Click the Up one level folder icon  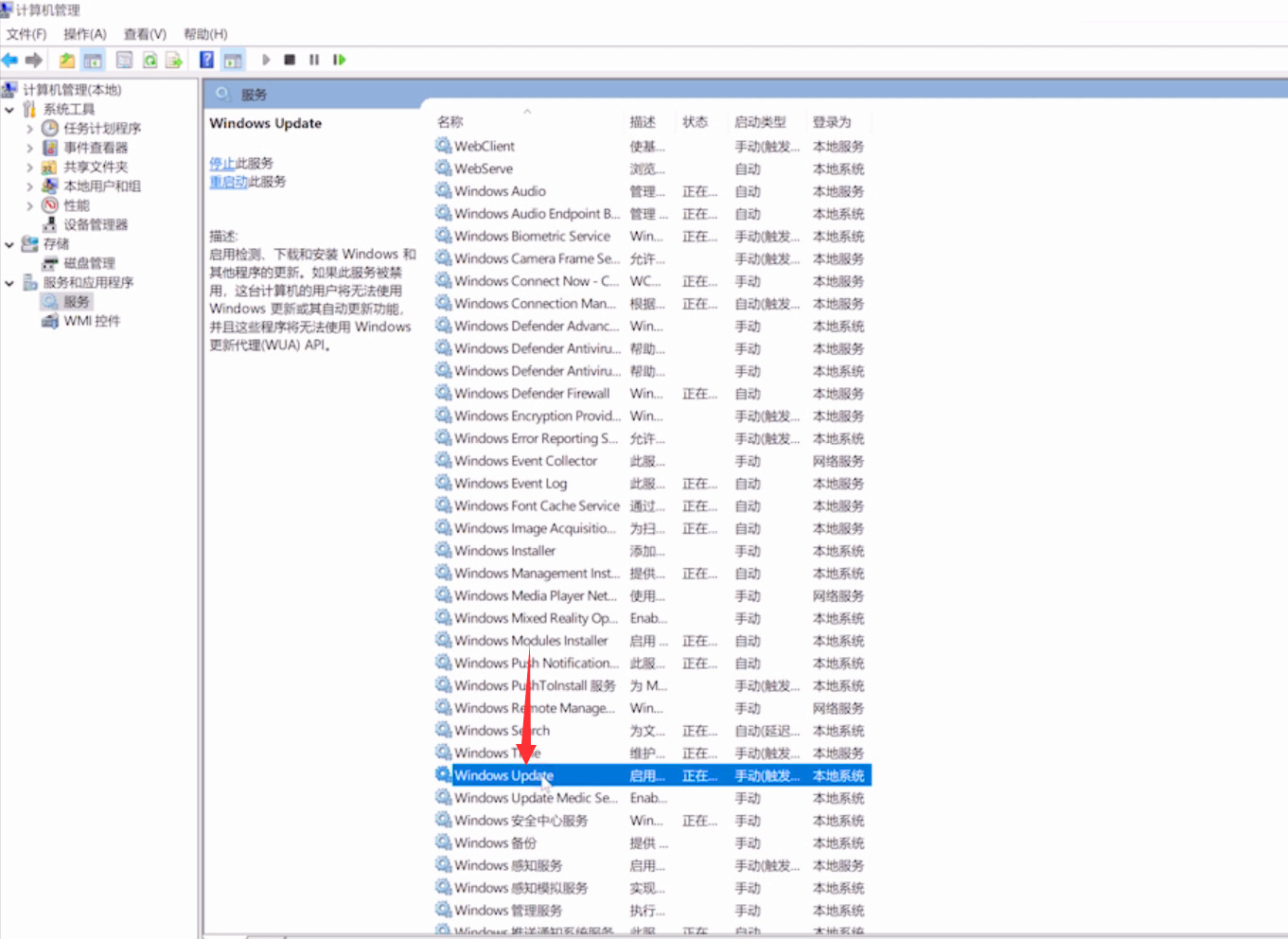coord(67,60)
